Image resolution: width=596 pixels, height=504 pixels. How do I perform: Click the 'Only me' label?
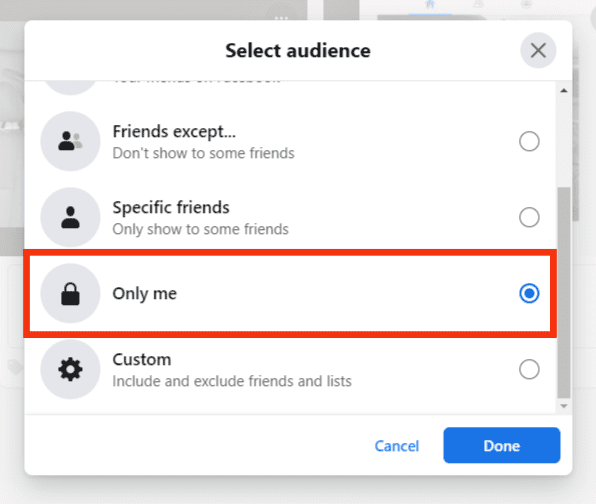pyautogui.click(x=144, y=293)
